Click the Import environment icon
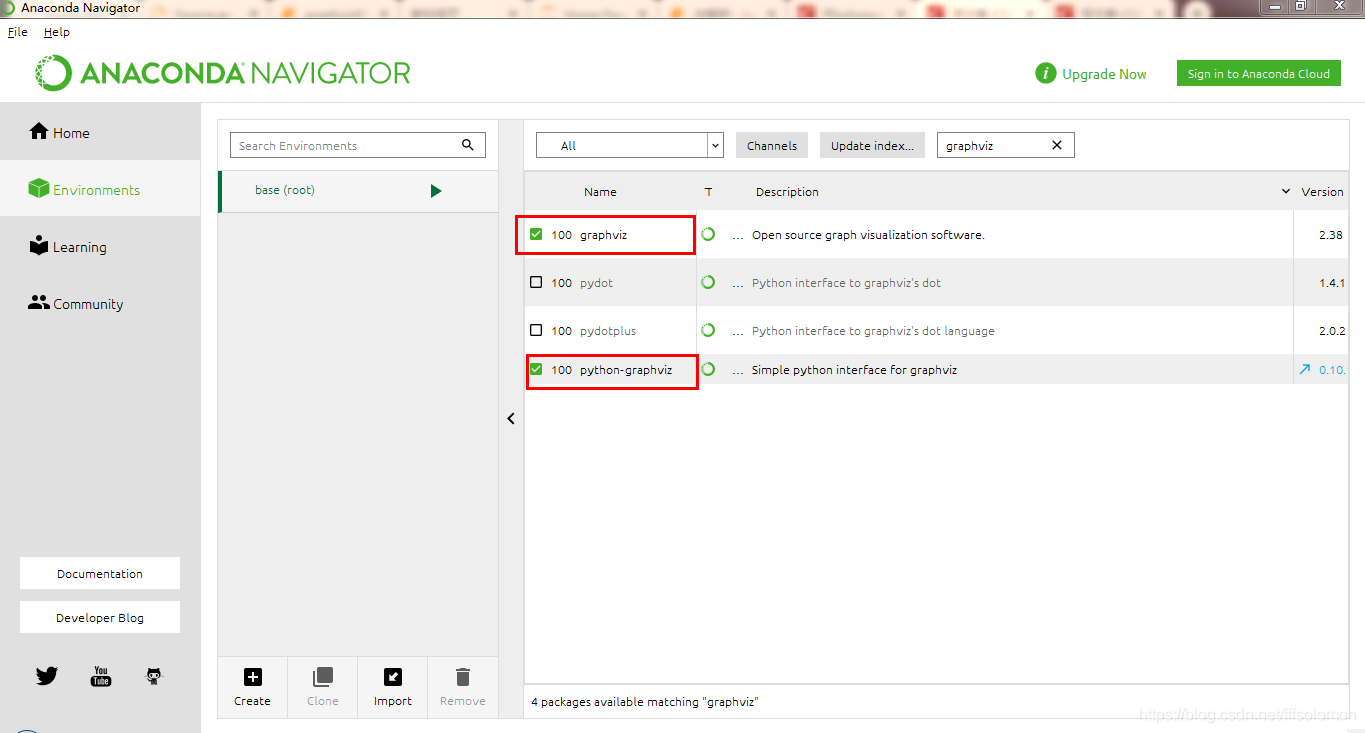The width and height of the screenshot is (1365, 733). [x=393, y=677]
